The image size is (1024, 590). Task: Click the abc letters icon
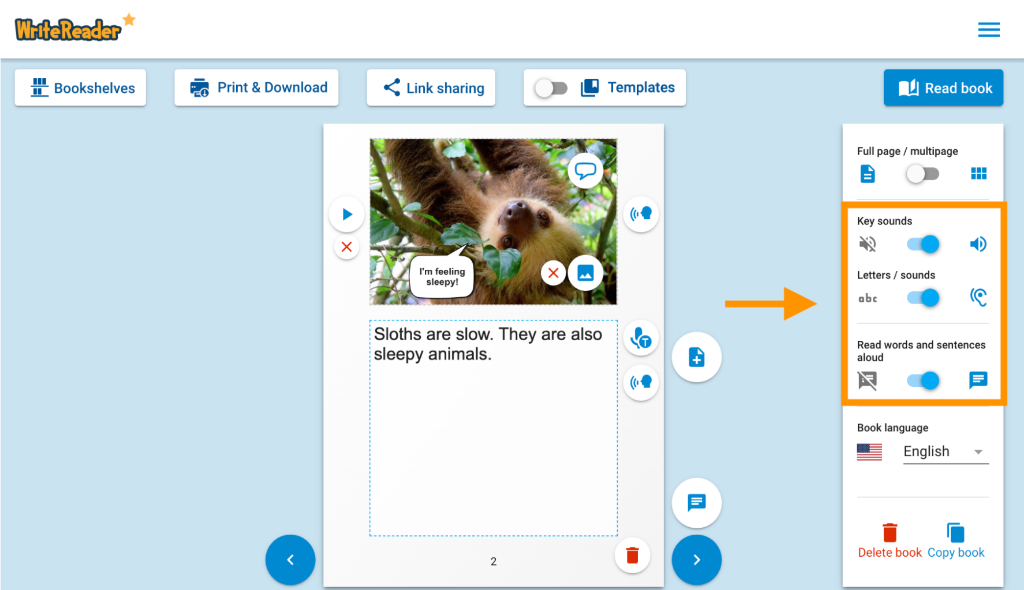pos(867,299)
